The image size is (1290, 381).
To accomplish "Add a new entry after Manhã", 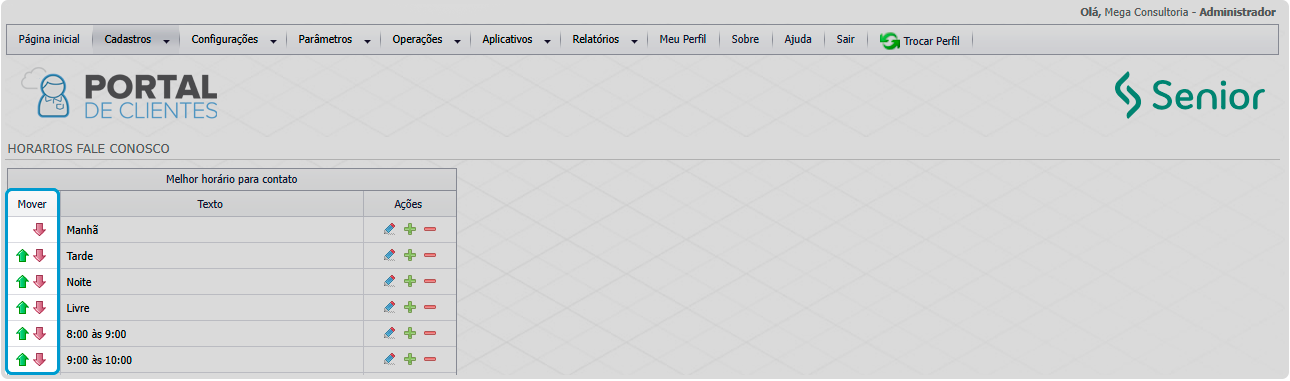I will tap(410, 229).
